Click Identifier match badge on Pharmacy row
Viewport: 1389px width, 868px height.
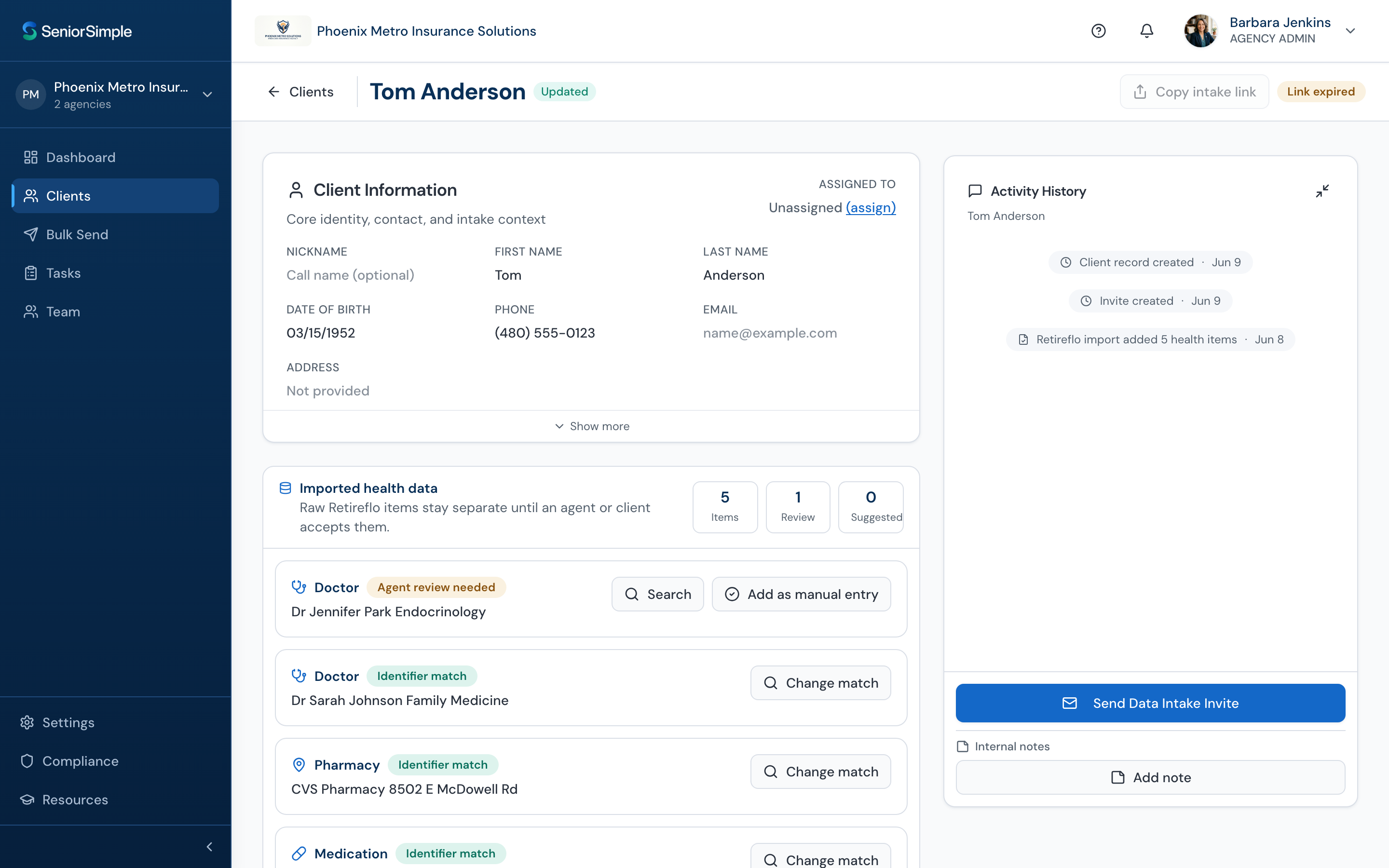coord(443,765)
